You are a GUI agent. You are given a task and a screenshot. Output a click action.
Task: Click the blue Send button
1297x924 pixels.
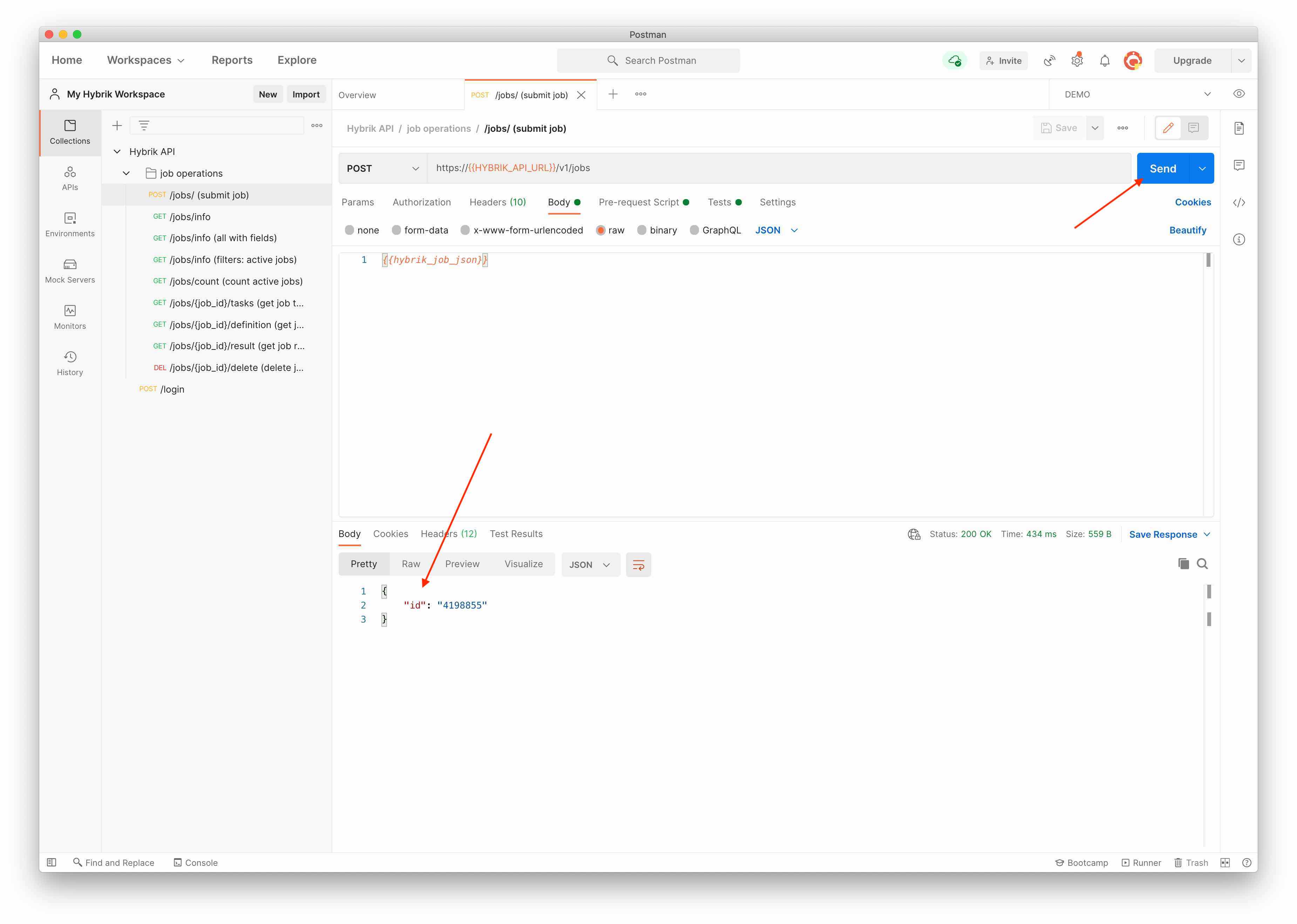[x=1163, y=168]
